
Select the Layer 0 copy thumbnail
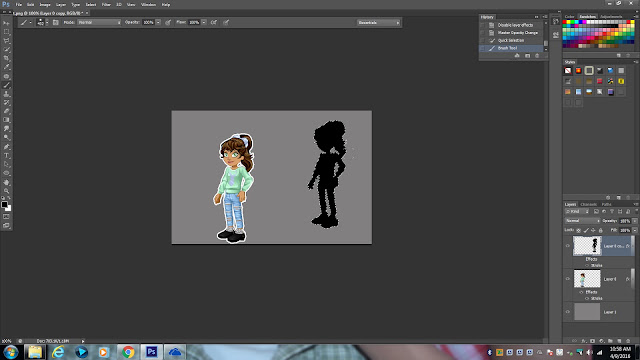(x=587, y=246)
